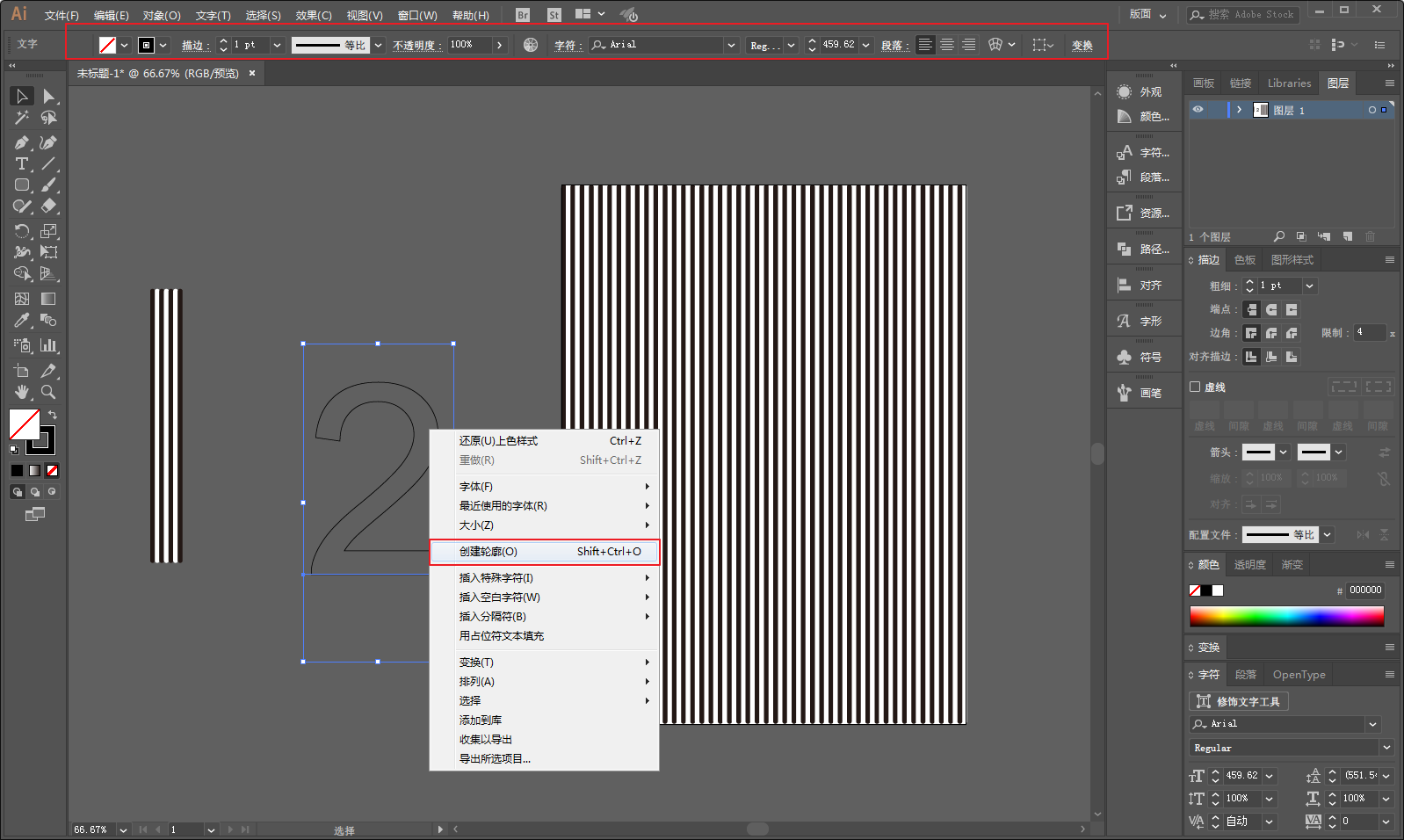Image resolution: width=1404 pixels, height=840 pixels.
Task: Align paragraph text right in control bar
Action: coord(968,45)
